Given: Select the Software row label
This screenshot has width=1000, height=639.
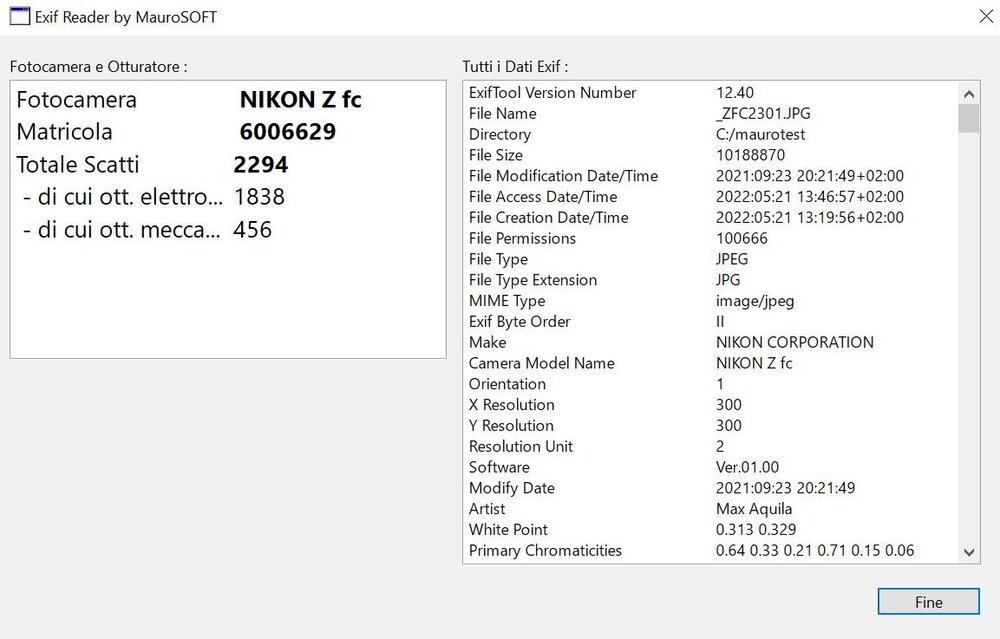Looking at the screenshot, I should click(499, 467).
